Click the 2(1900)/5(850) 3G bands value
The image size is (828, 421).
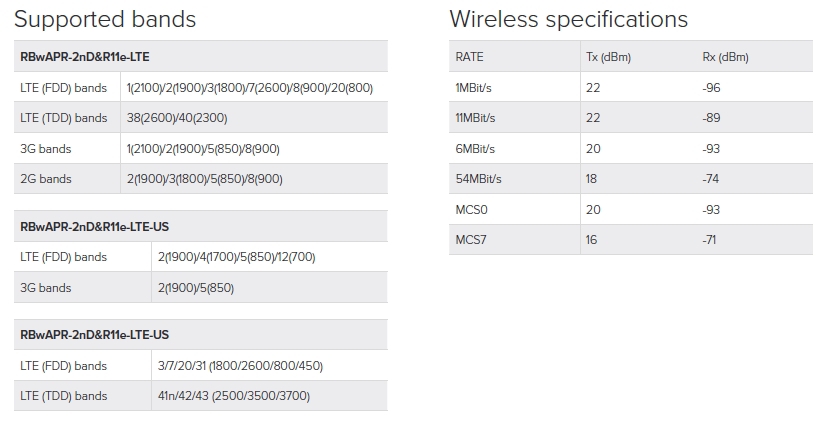click(x=196, y=288)
